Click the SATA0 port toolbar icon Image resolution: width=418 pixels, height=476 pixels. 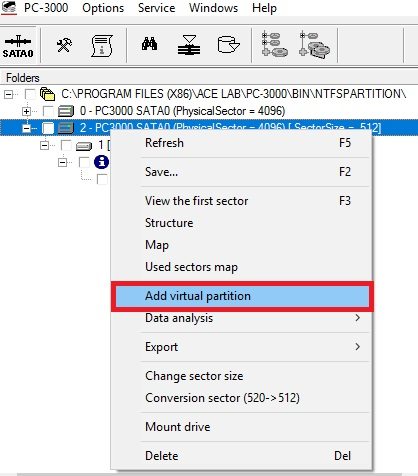tap(18, 46)
